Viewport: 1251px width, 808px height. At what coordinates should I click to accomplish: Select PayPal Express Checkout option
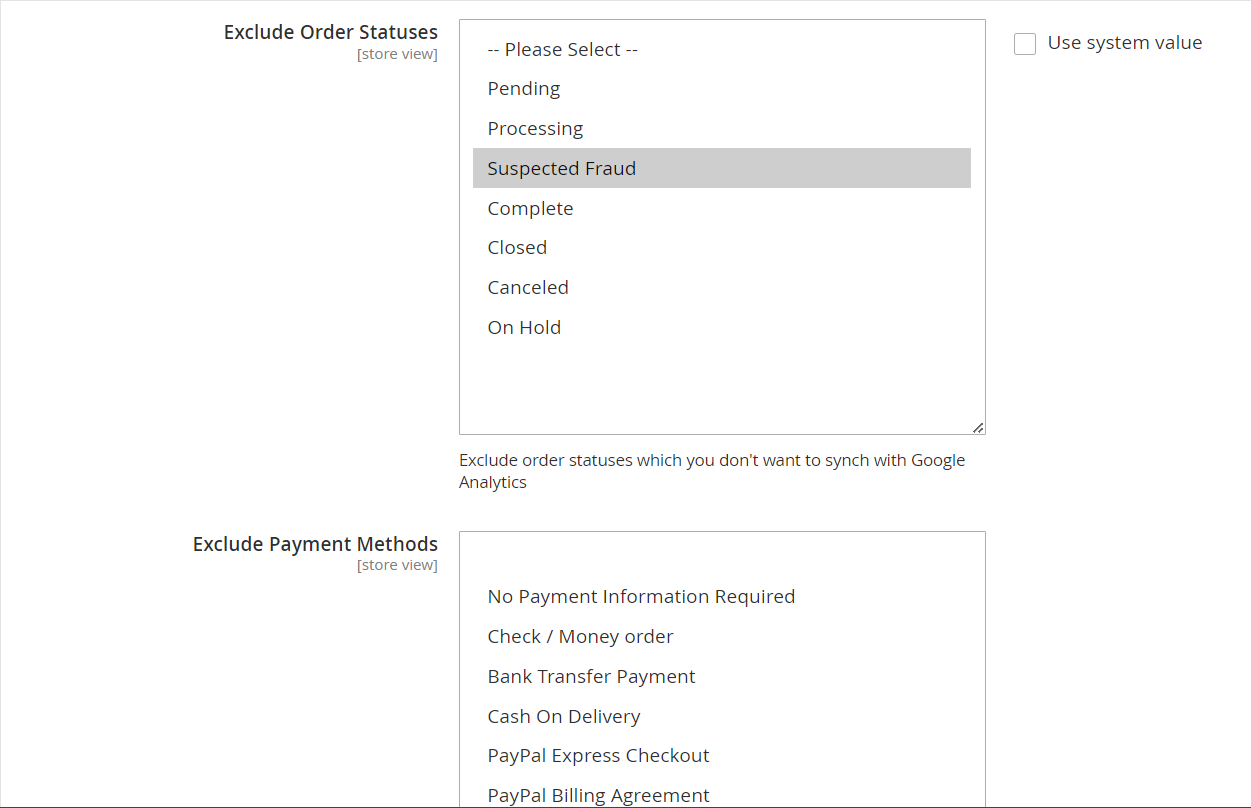coord(598,756)
